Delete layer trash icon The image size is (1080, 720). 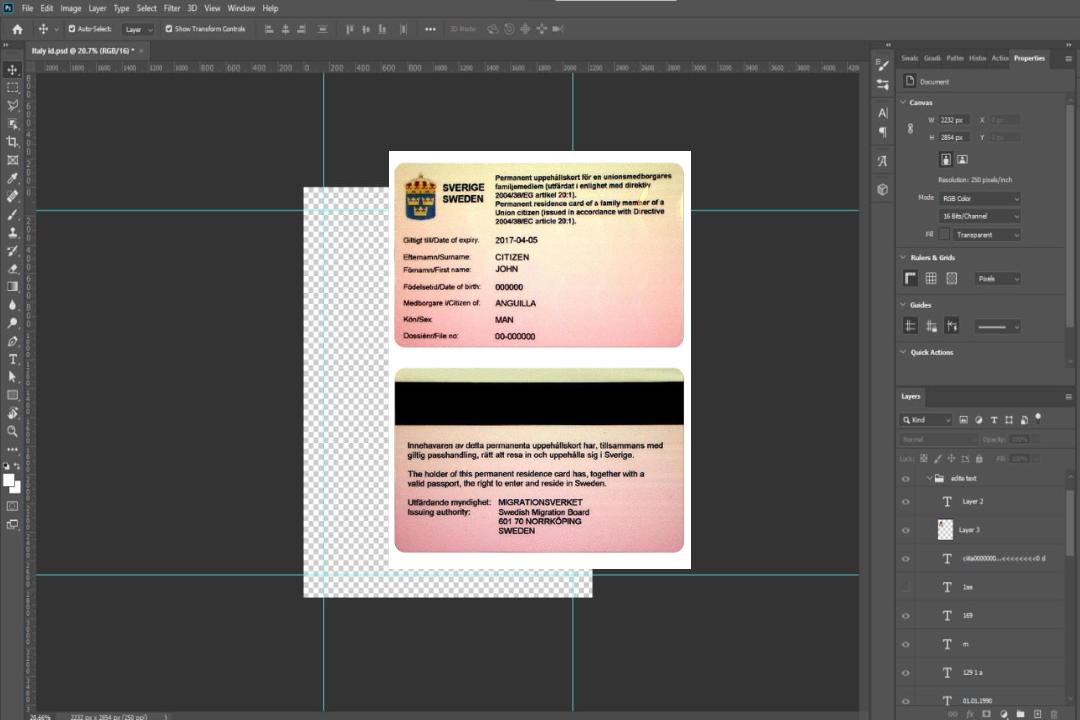point(1055,714)
